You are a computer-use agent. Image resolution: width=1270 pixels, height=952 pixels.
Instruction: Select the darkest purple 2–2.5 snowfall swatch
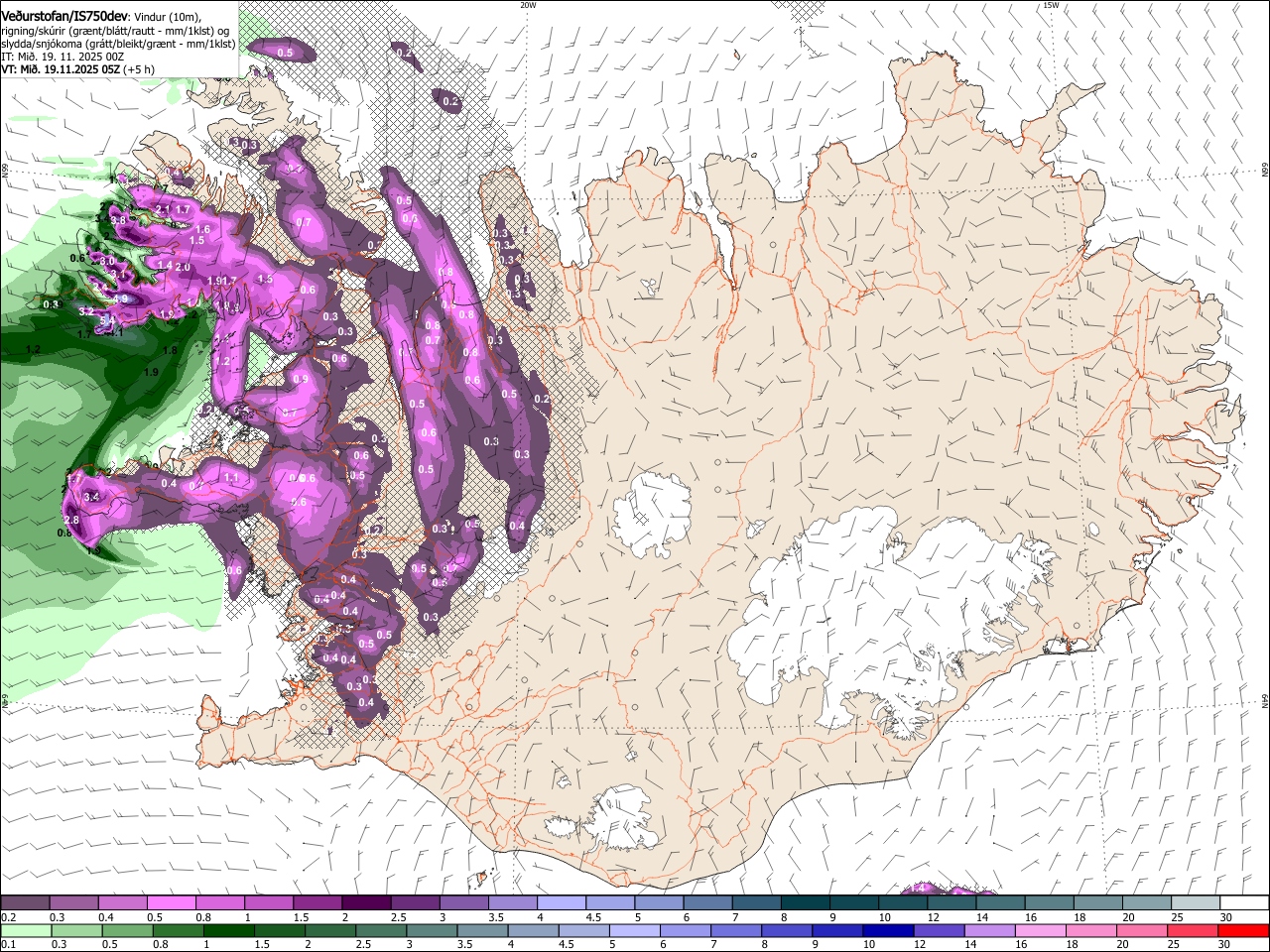365,902
